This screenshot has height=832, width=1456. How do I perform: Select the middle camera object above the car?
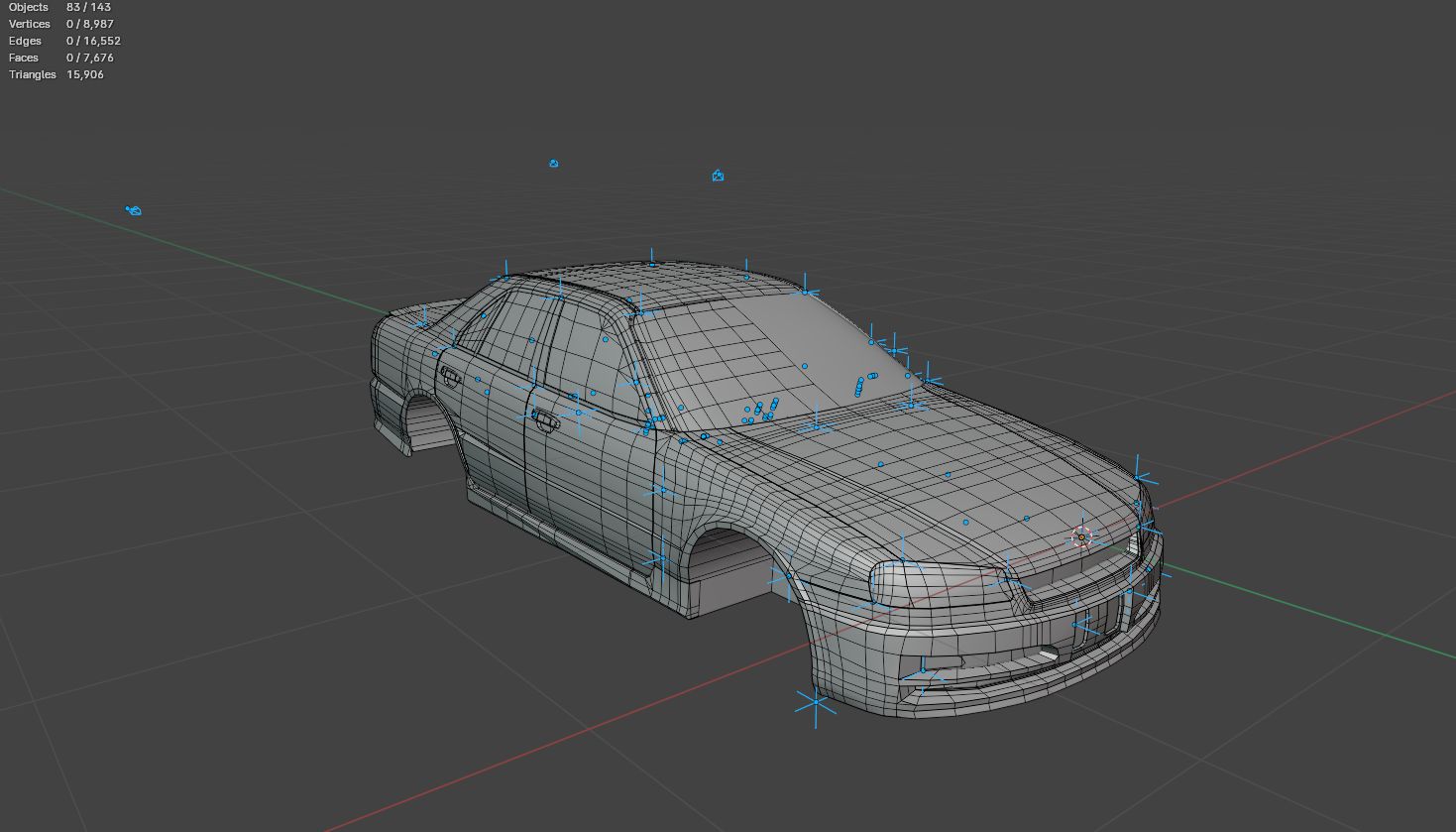coord(554,164)
